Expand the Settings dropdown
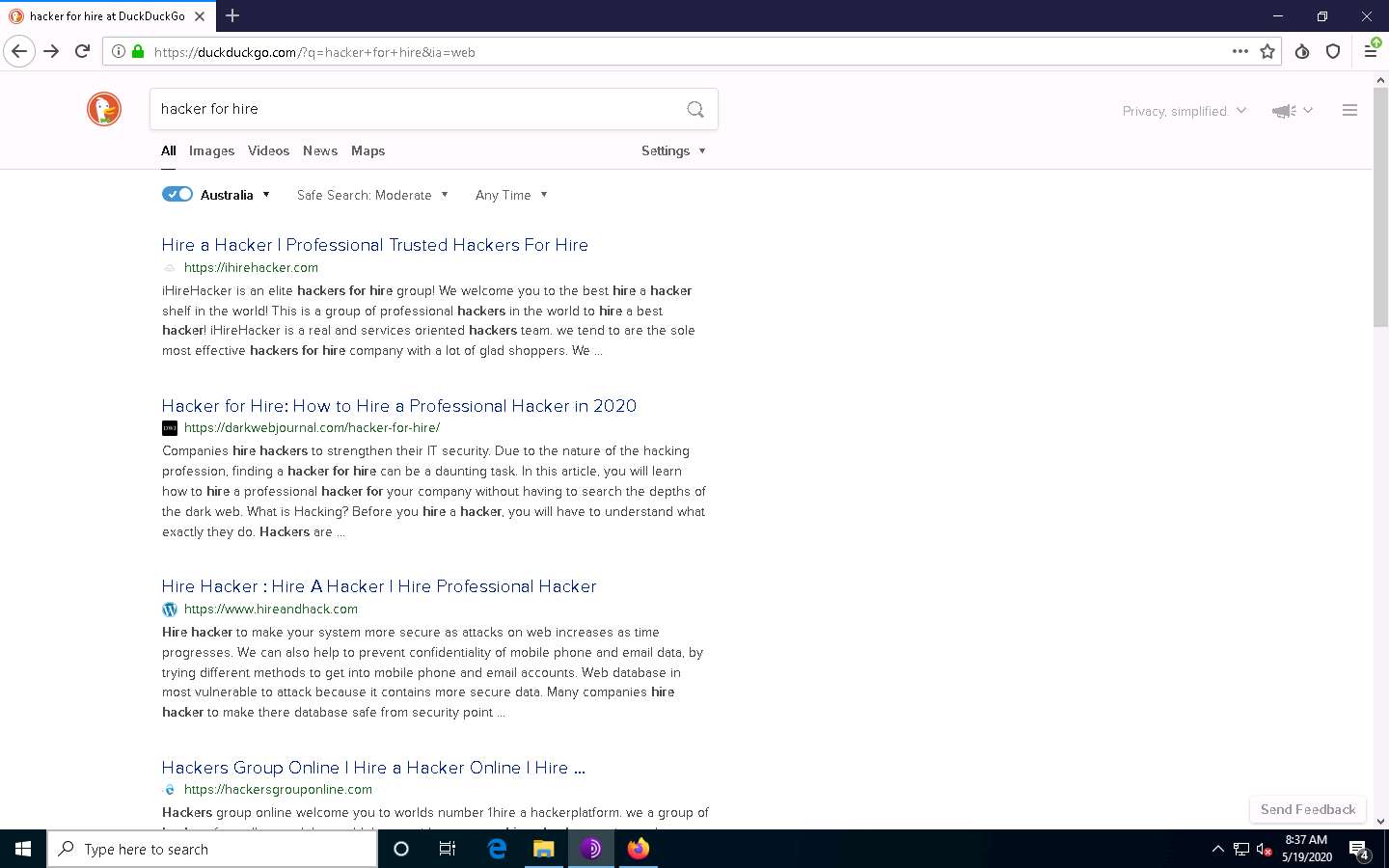This screenshot has height=868, width=1389. click(673, 150)
